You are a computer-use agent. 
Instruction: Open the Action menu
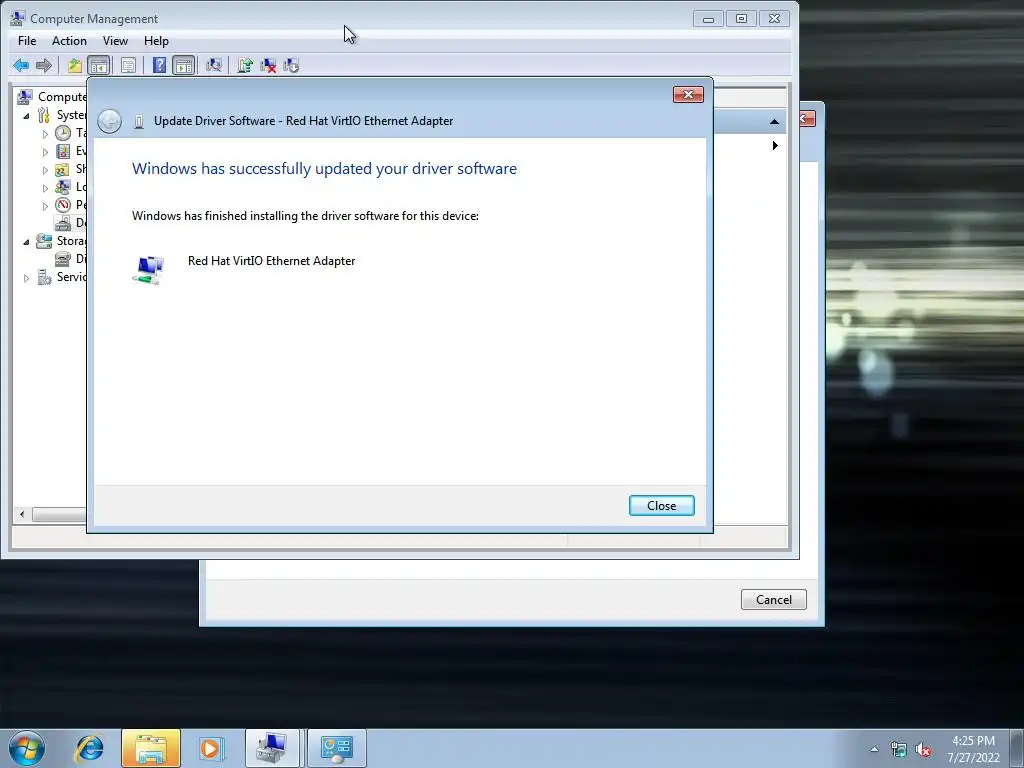pyautogui.click(x=69, y=40)
